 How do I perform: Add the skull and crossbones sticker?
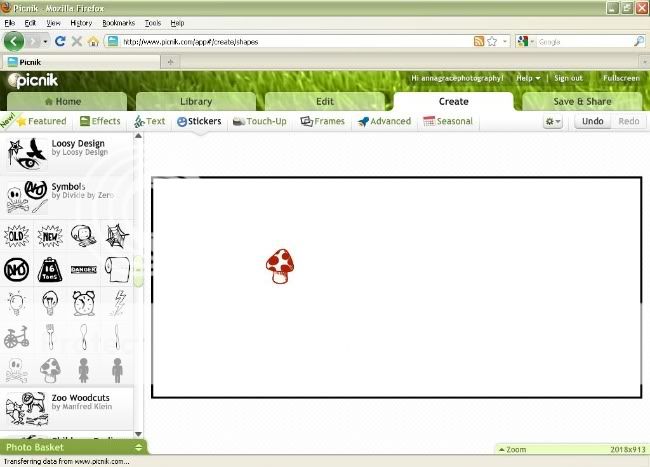click(x=17, y=370)
